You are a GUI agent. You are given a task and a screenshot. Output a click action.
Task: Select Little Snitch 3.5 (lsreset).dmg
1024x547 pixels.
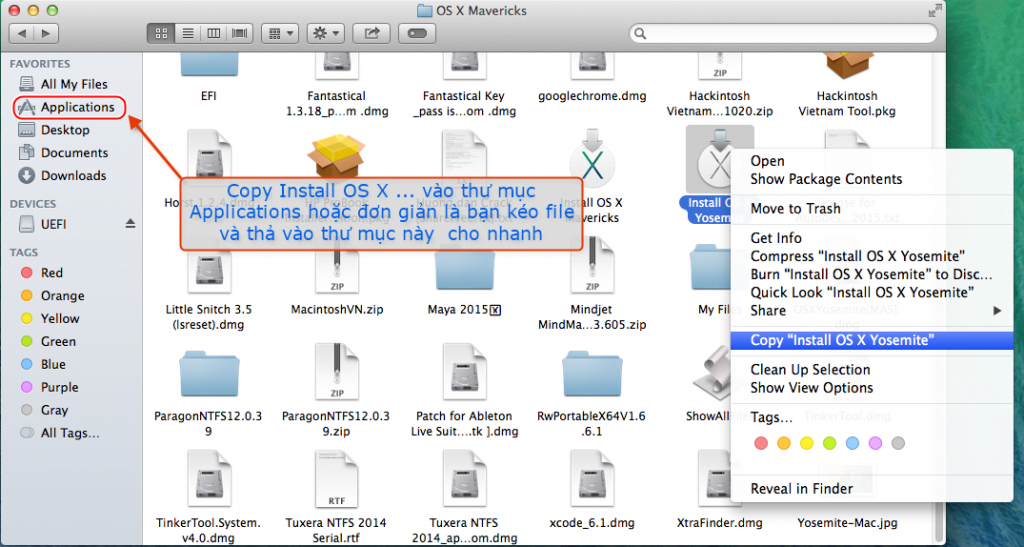pos(209,265)
